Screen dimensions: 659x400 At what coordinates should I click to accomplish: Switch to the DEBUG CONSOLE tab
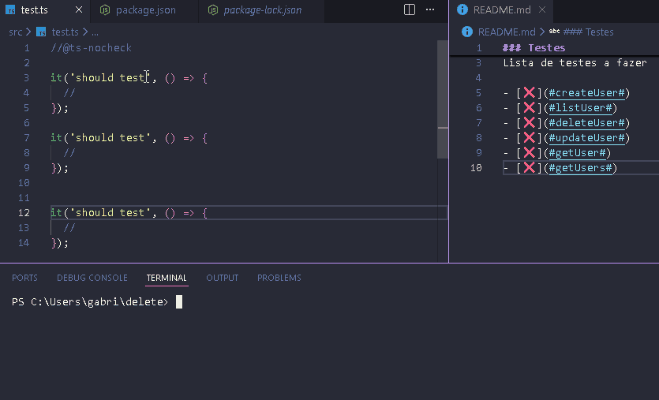click(92, 278)
